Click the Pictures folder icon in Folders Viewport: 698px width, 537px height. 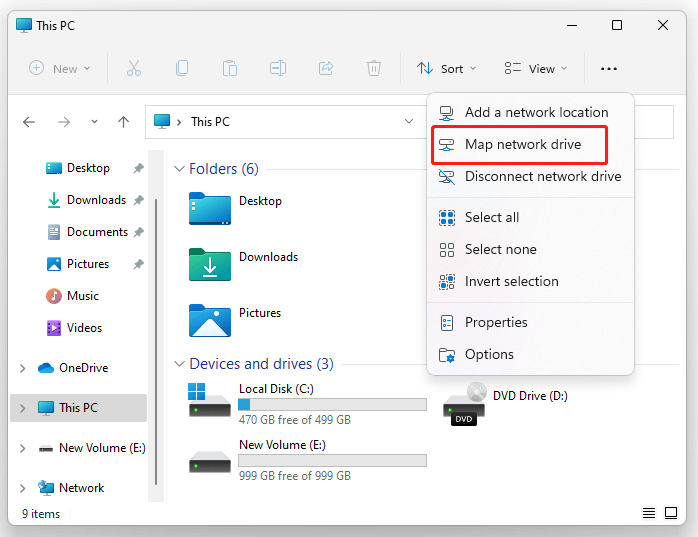210,321
